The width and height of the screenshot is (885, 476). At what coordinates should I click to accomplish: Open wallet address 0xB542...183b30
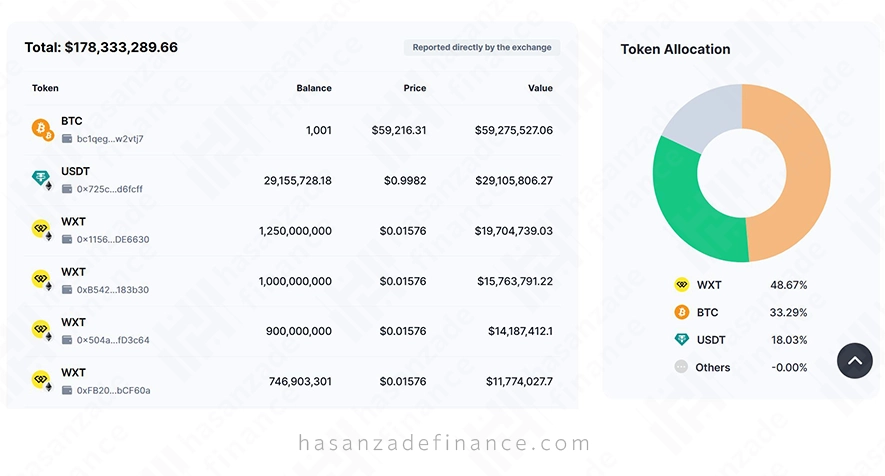pyautogui.click(x=113, y=290)
